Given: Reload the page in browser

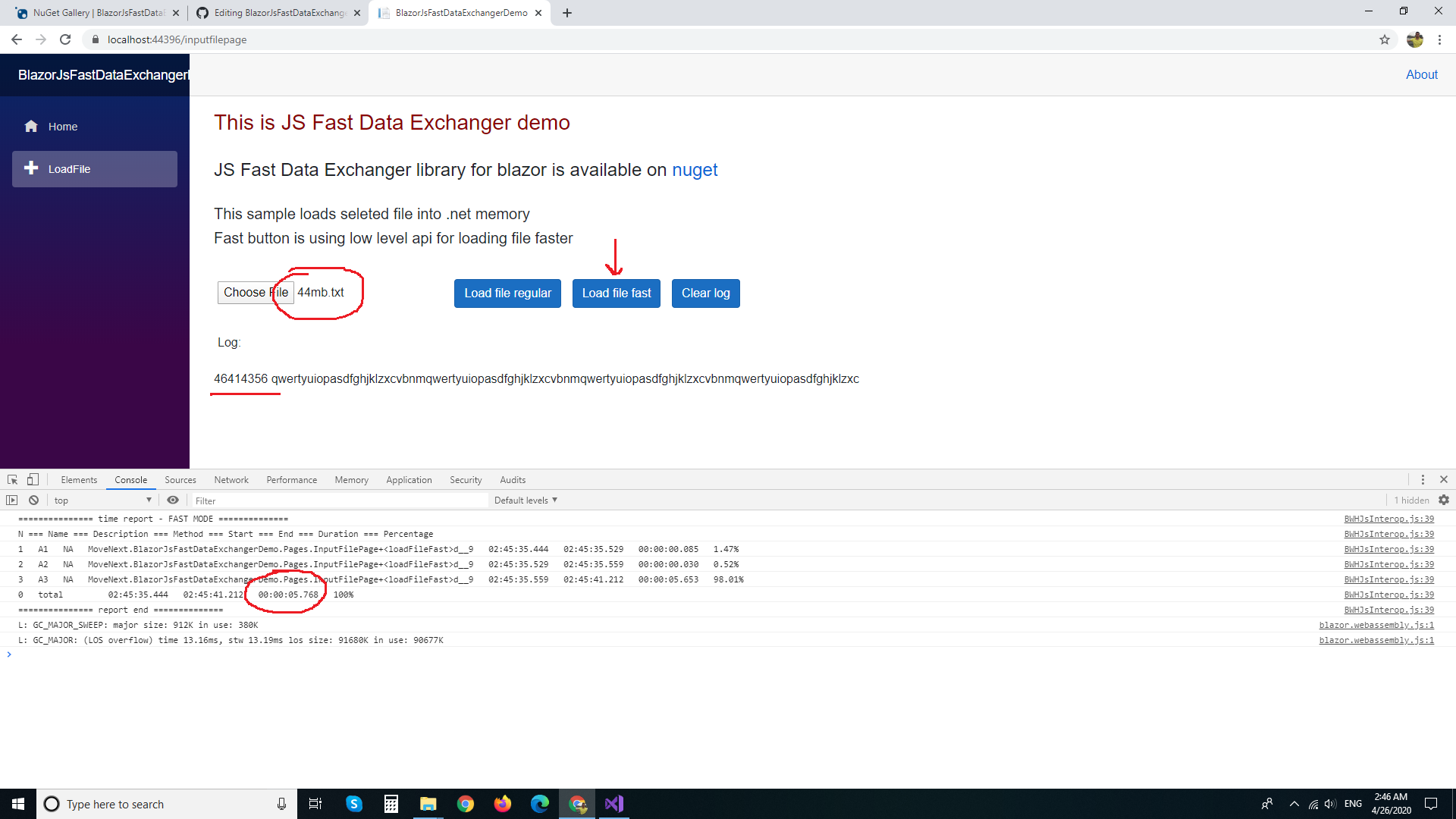Looking at the screenshot, I should click(65, 39).
